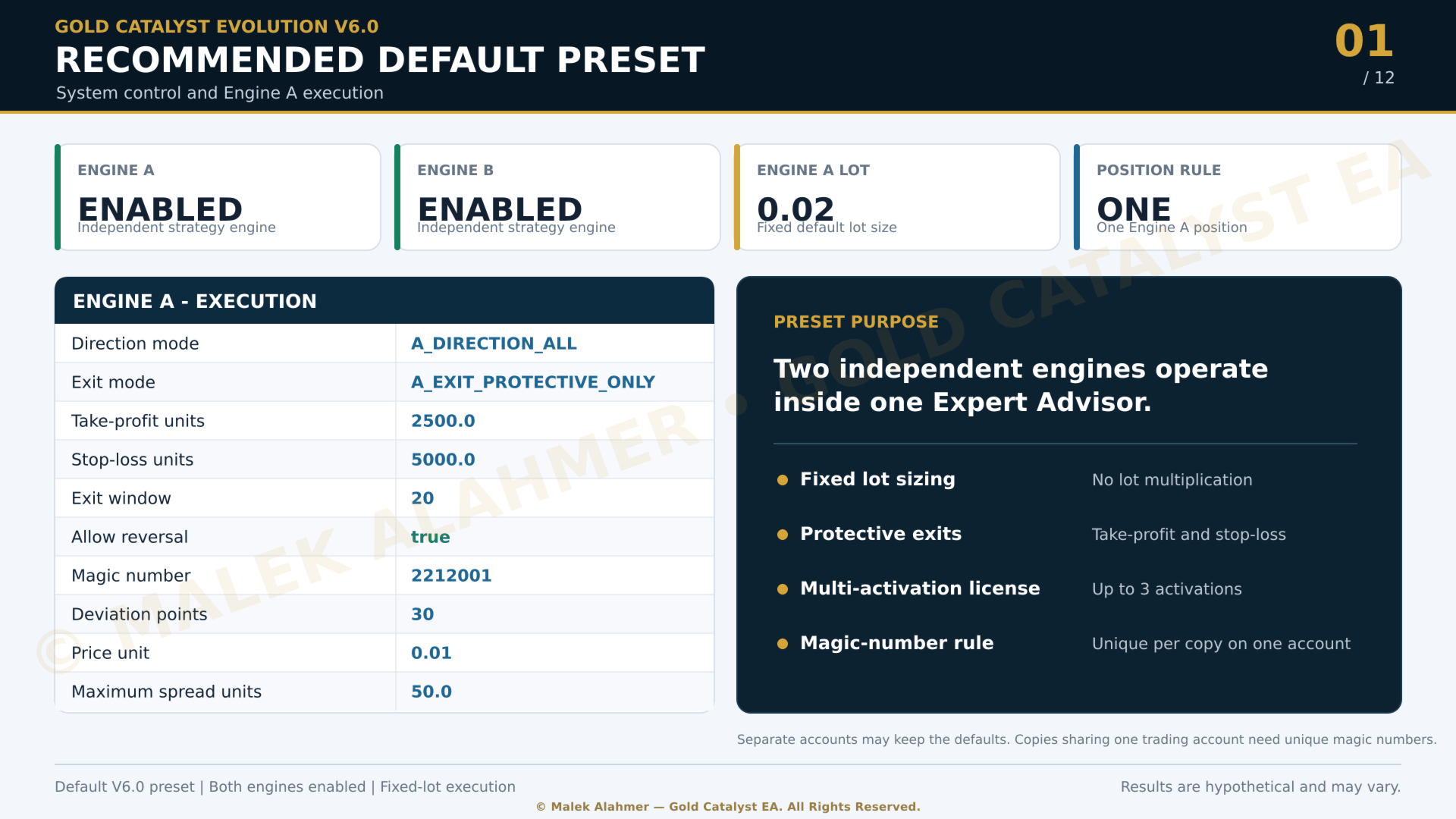Click the slide number 01 indicator
1456x819 pixels.
pos(1363,41)
